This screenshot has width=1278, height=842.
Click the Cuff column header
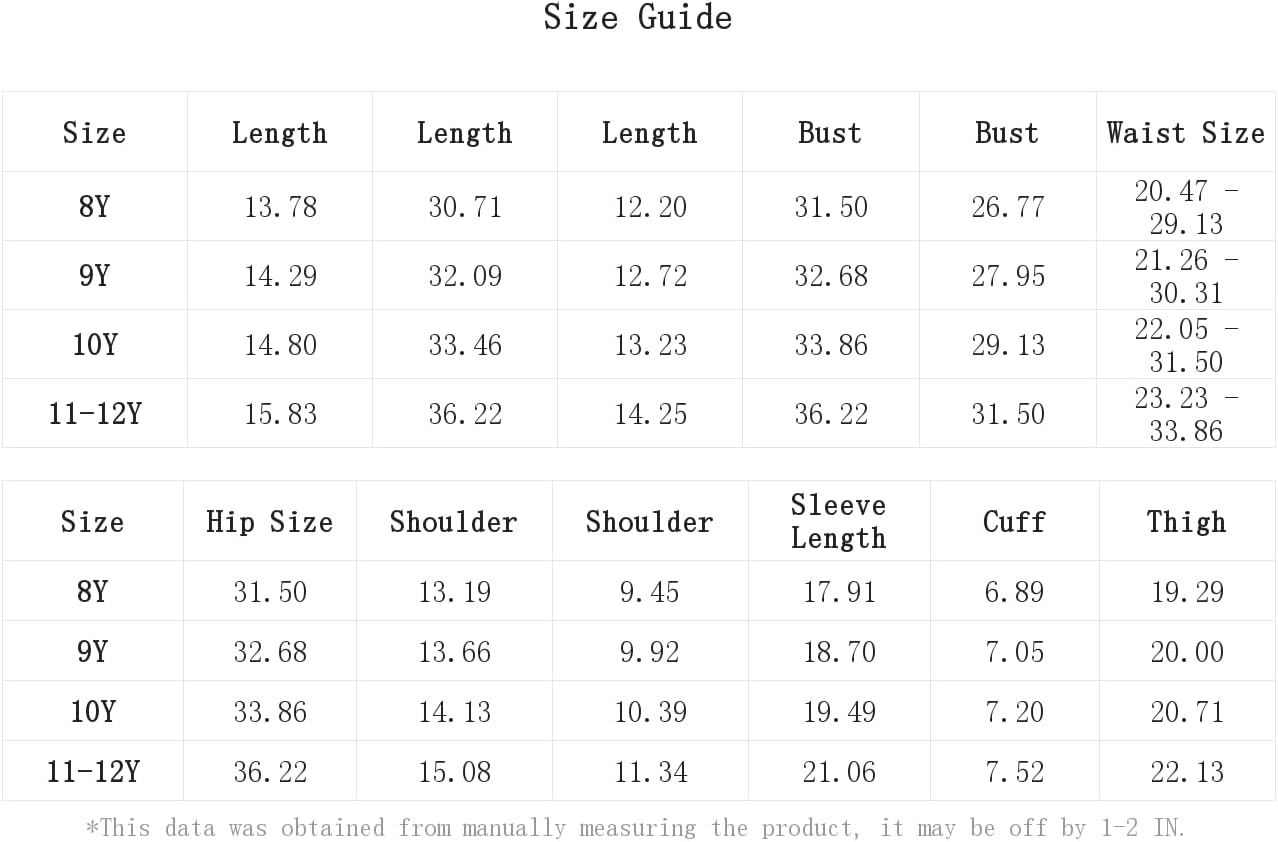[x=1014, y=522]
